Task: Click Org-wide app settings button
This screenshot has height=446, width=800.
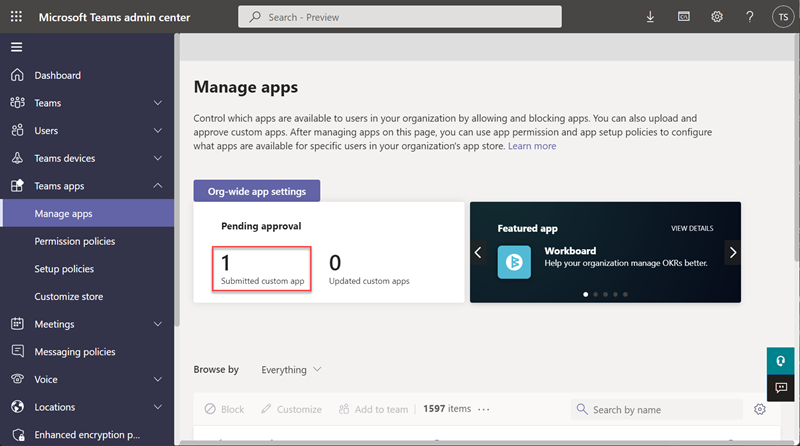Action: tap(257, 191)
